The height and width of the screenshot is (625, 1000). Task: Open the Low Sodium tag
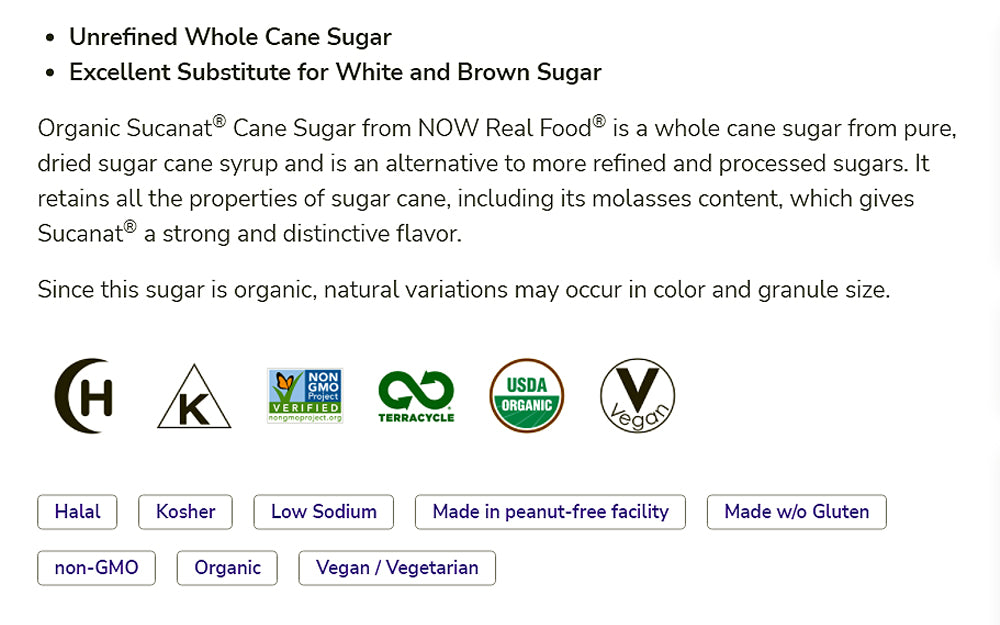tap(323, 512)
